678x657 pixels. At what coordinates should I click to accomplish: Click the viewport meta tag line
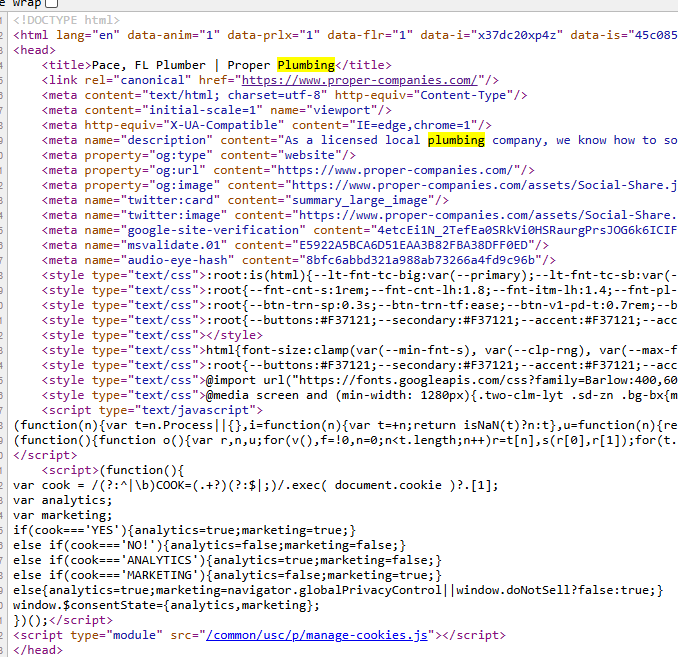tap(217, 110)
